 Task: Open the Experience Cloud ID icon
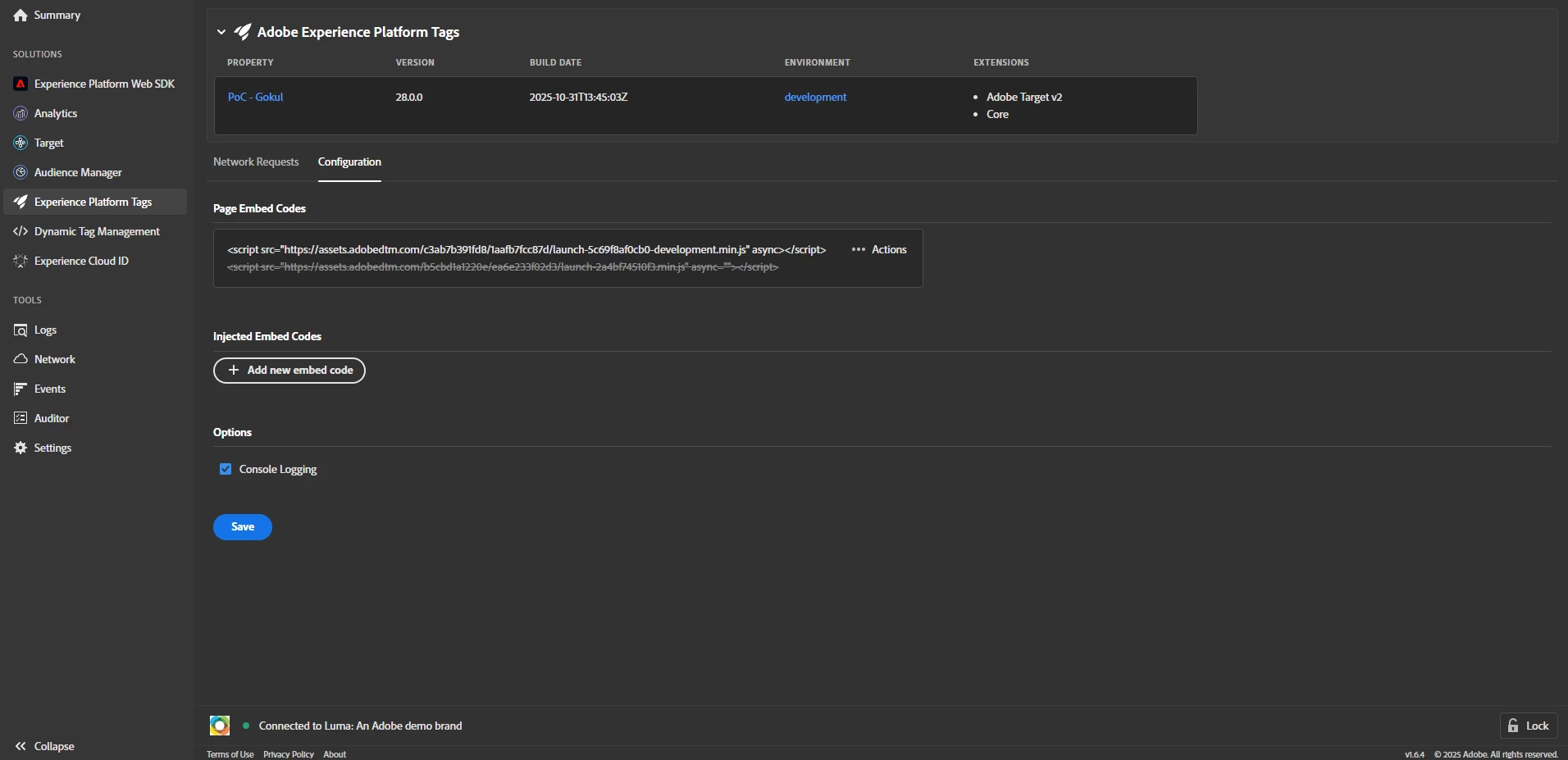(21, 261)
